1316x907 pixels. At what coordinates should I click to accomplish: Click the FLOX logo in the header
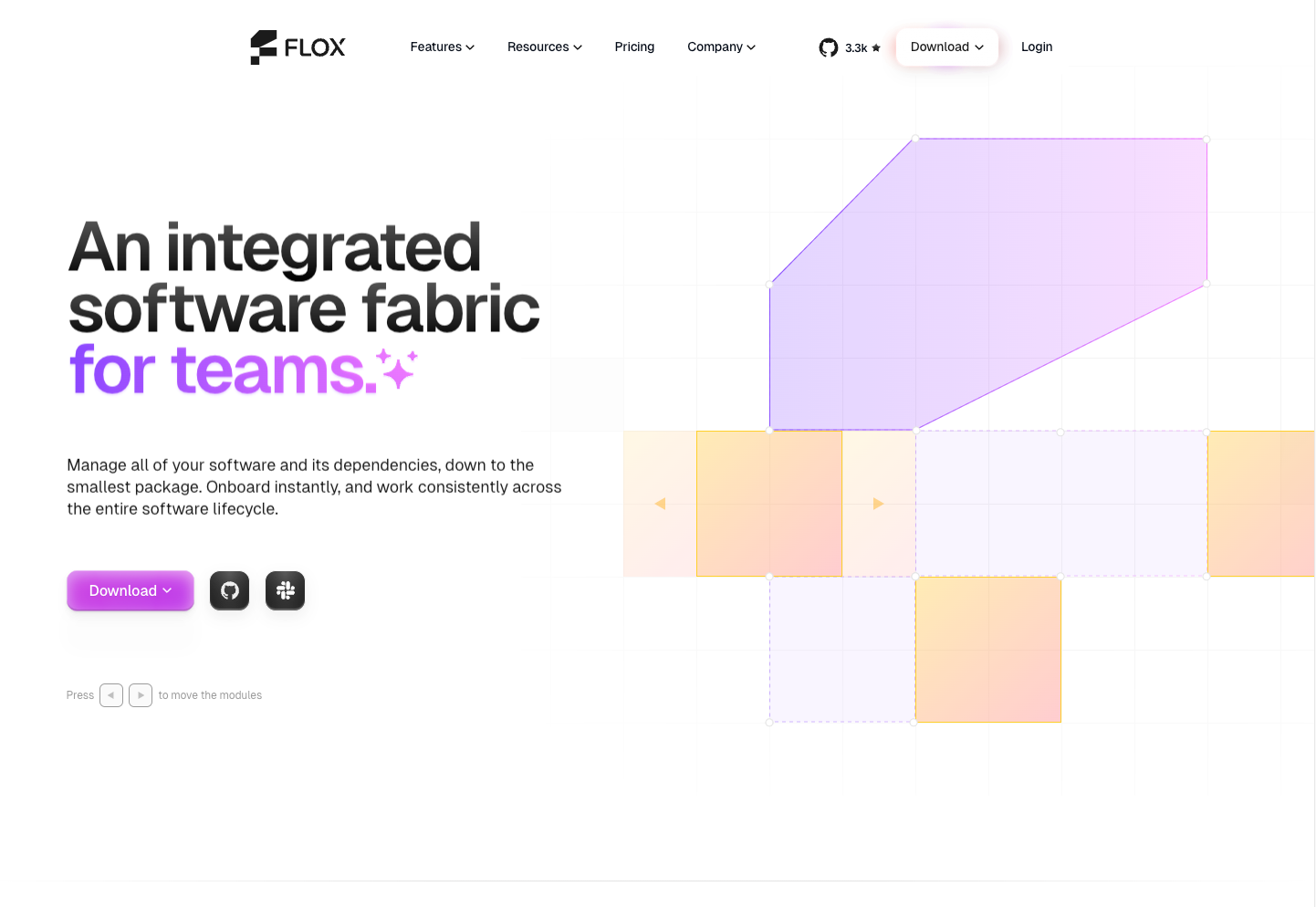pos(298,47)
